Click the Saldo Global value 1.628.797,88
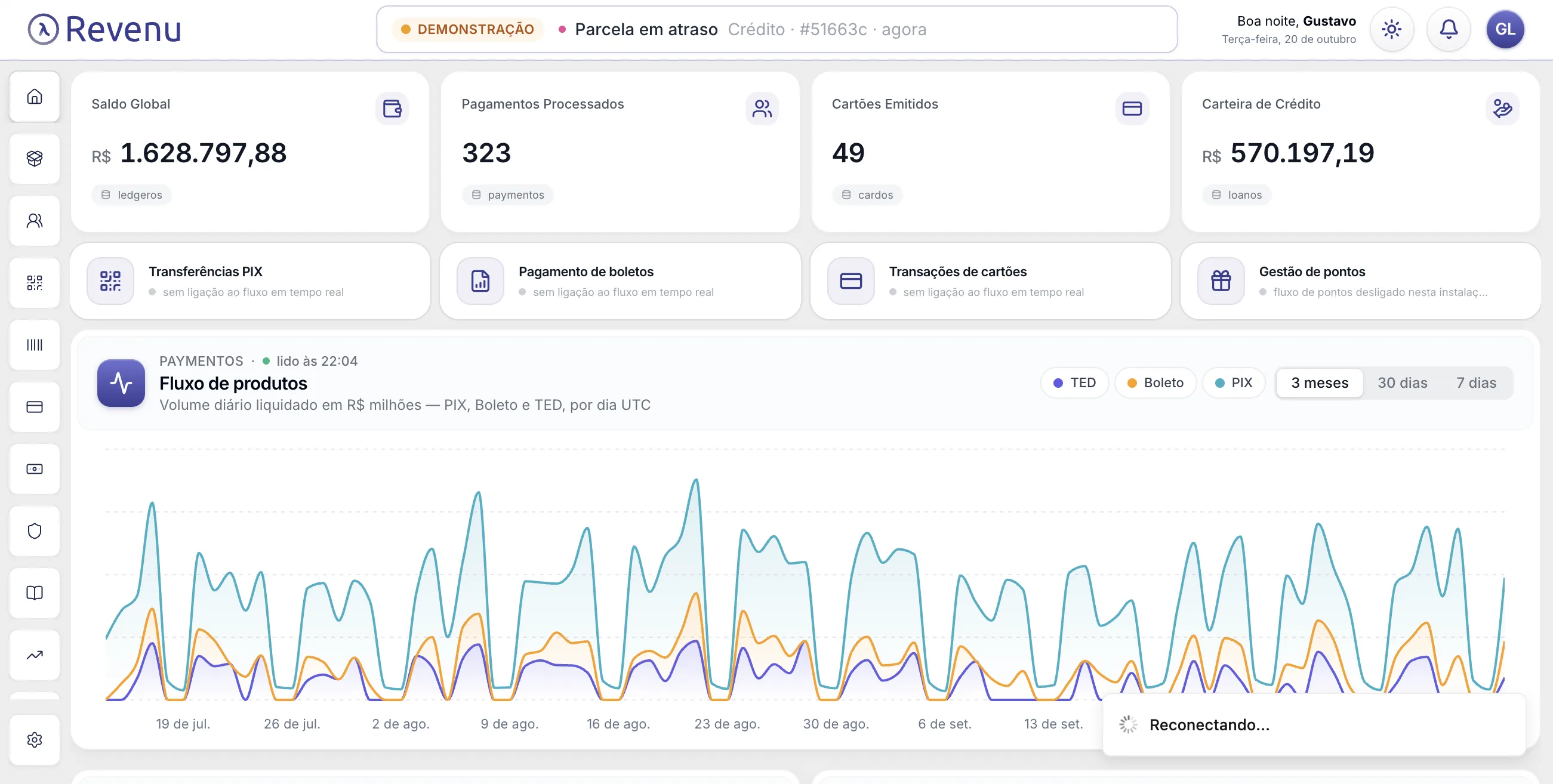 [204, 153]
